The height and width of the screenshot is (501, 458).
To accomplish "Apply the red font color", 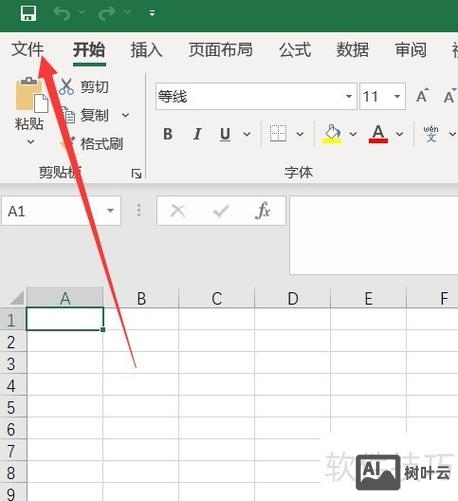I will 378,134.
